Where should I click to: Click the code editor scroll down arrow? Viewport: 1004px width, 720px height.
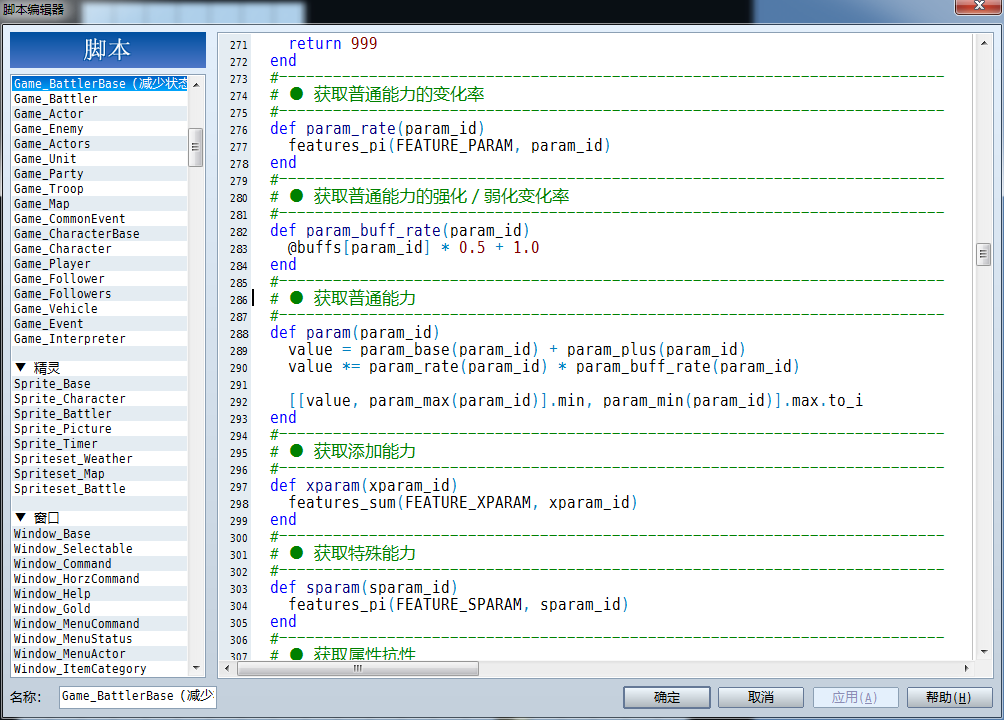(x=984, y=652)
